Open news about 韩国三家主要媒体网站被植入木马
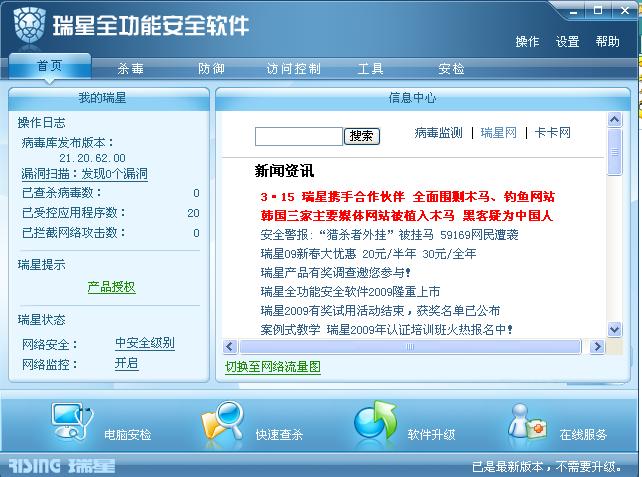 [x=407, y=215]
